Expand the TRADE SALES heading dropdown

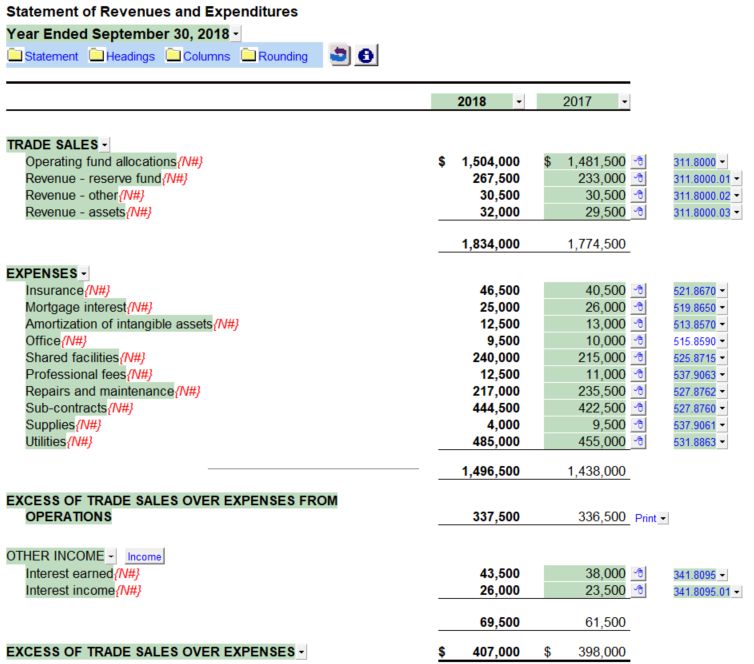point(104,145)
